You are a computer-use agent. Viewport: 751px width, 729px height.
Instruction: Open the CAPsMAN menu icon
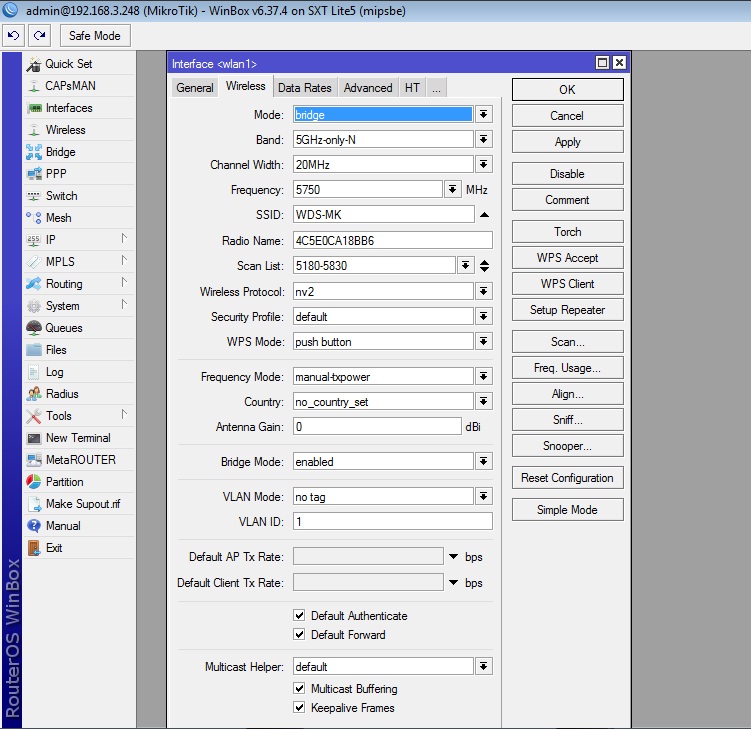click(34, 86)
